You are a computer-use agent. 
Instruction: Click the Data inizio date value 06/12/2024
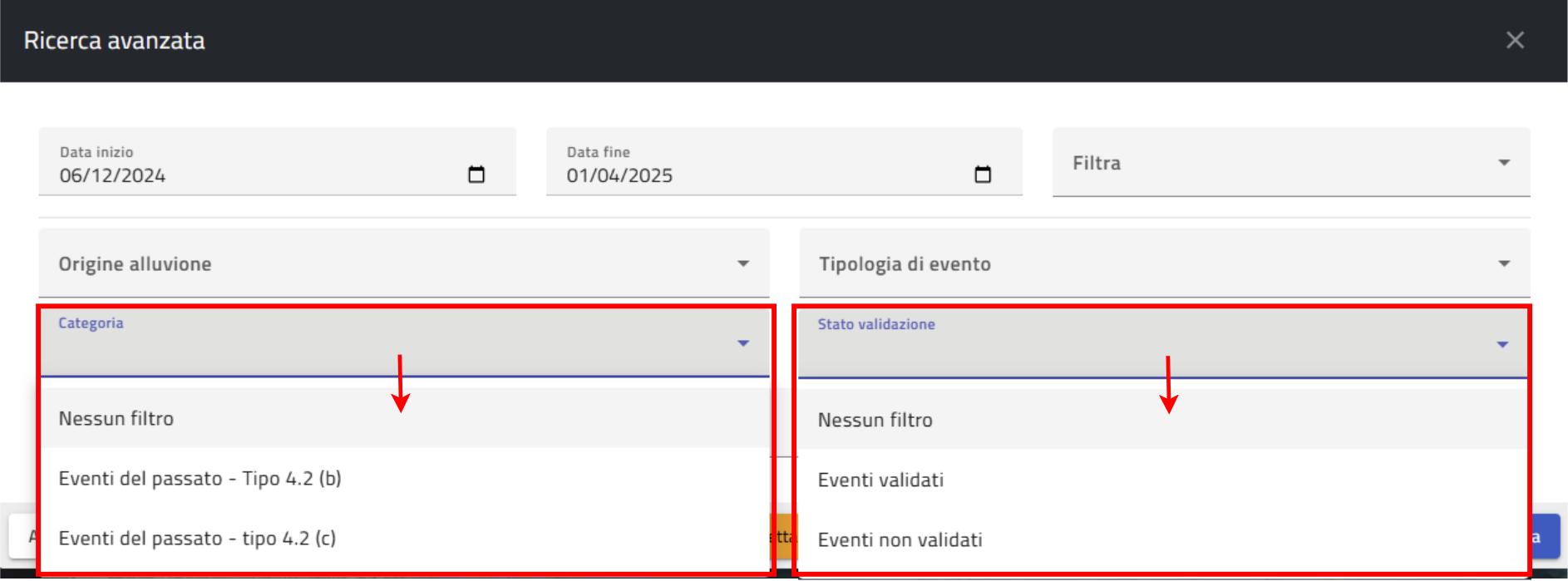pos(112,175)
